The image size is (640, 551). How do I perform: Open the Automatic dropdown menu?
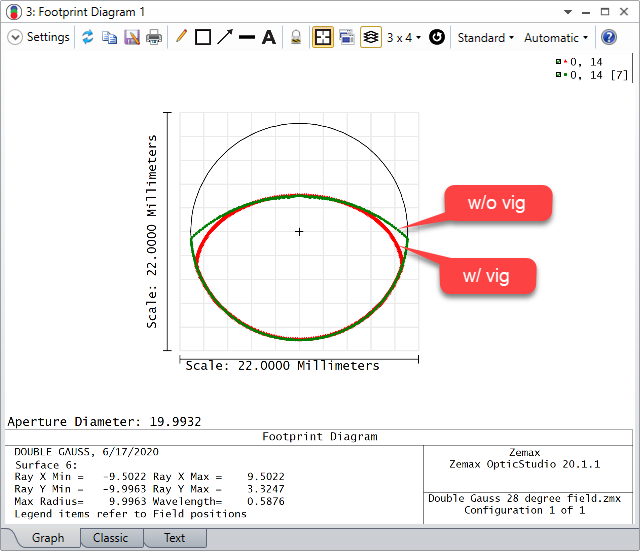click(x=556, y=38)
